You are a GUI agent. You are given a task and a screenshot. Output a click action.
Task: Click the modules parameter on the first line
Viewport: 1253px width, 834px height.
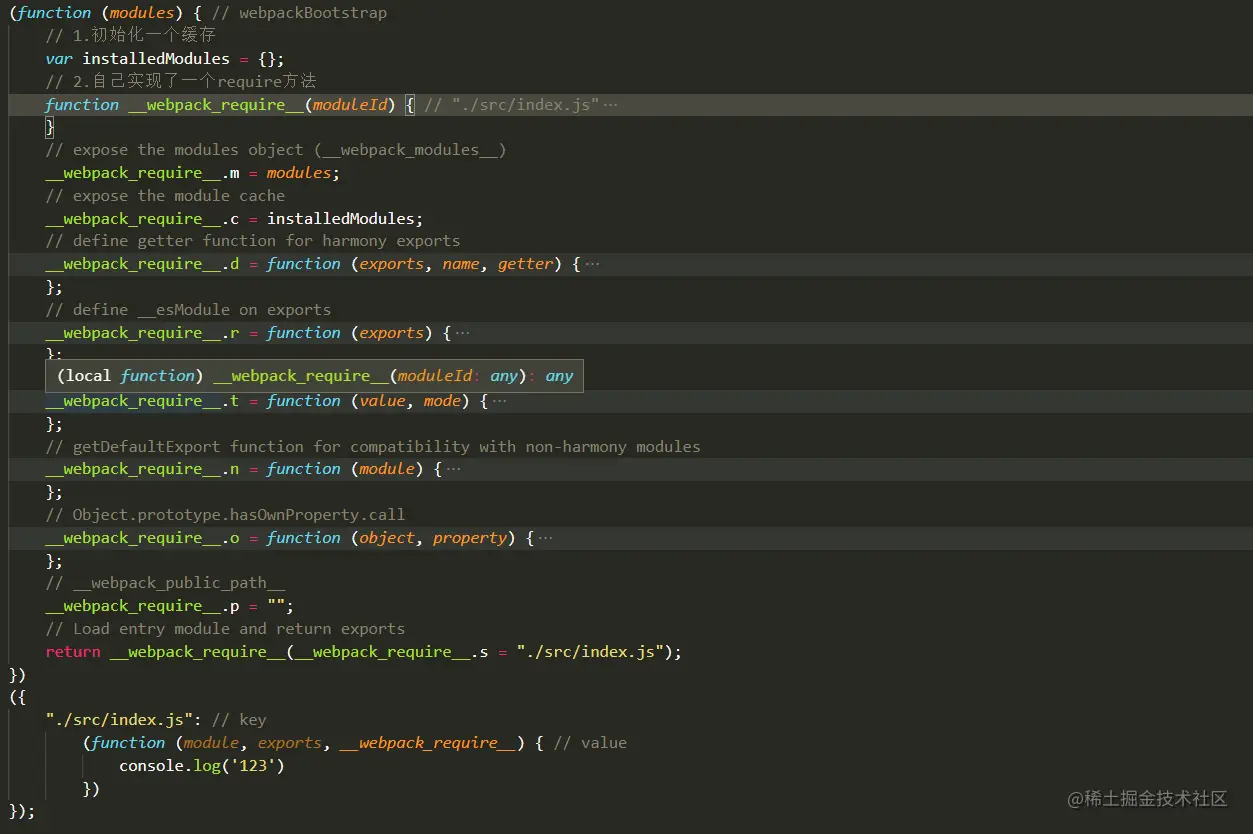click(x=141, y=12)
